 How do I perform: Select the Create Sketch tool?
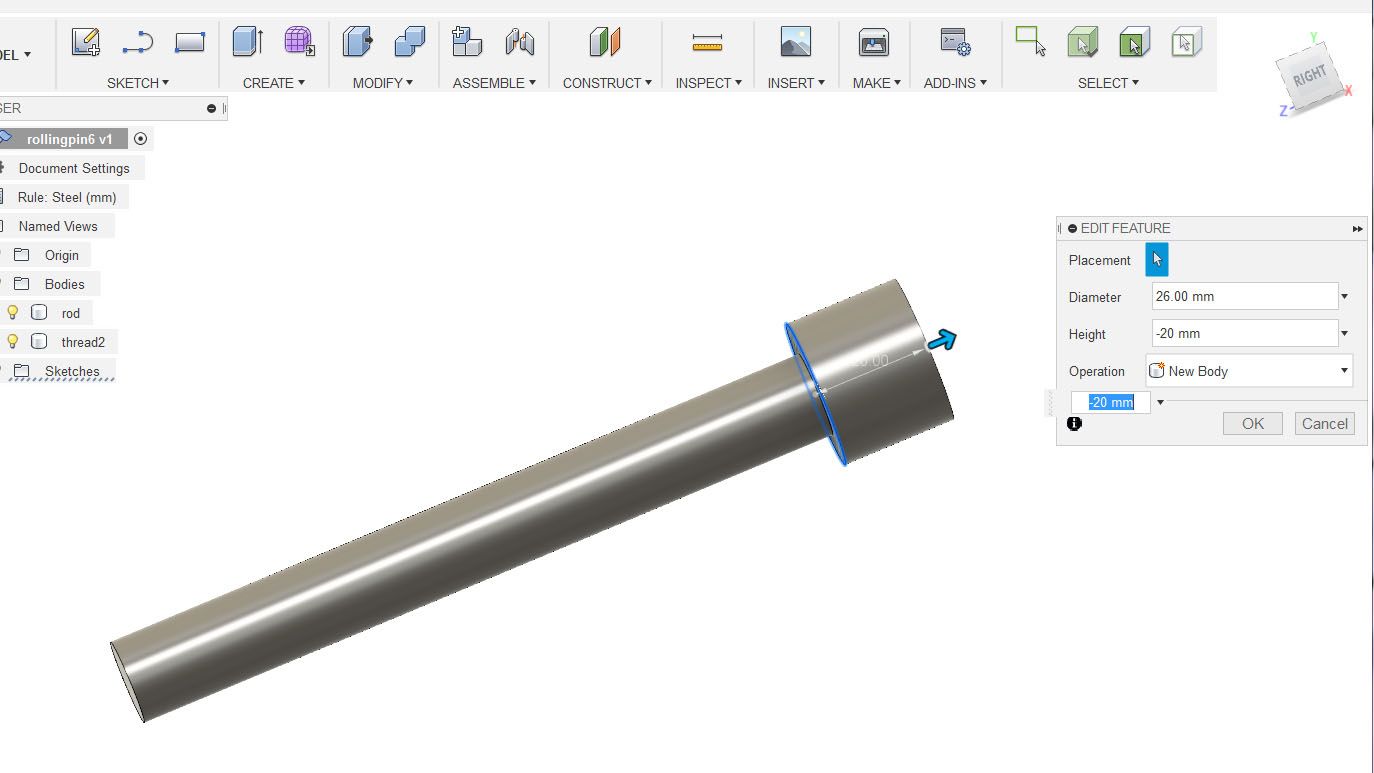pos(86,42)
